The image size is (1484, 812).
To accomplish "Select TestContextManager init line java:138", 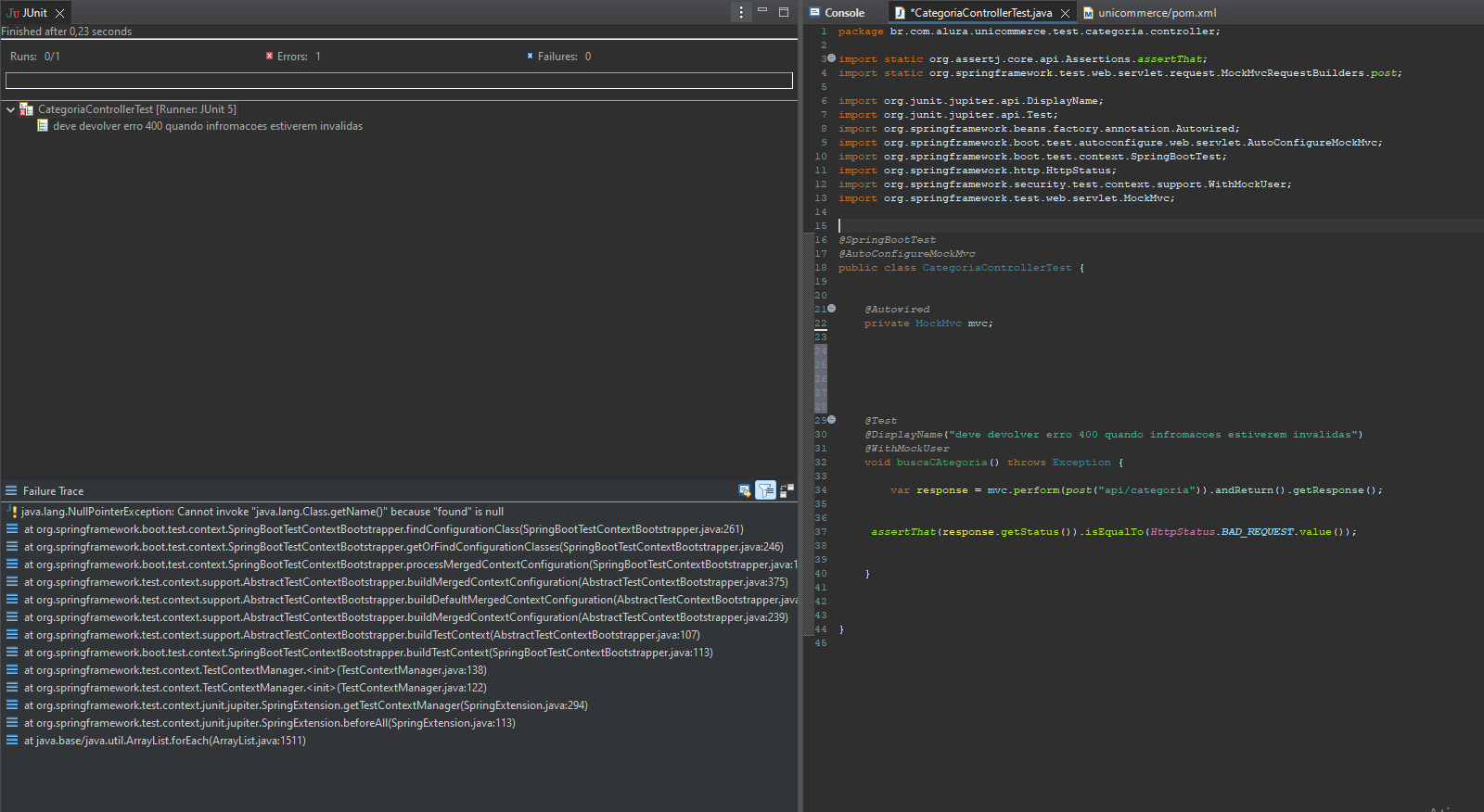I will 255,670.
